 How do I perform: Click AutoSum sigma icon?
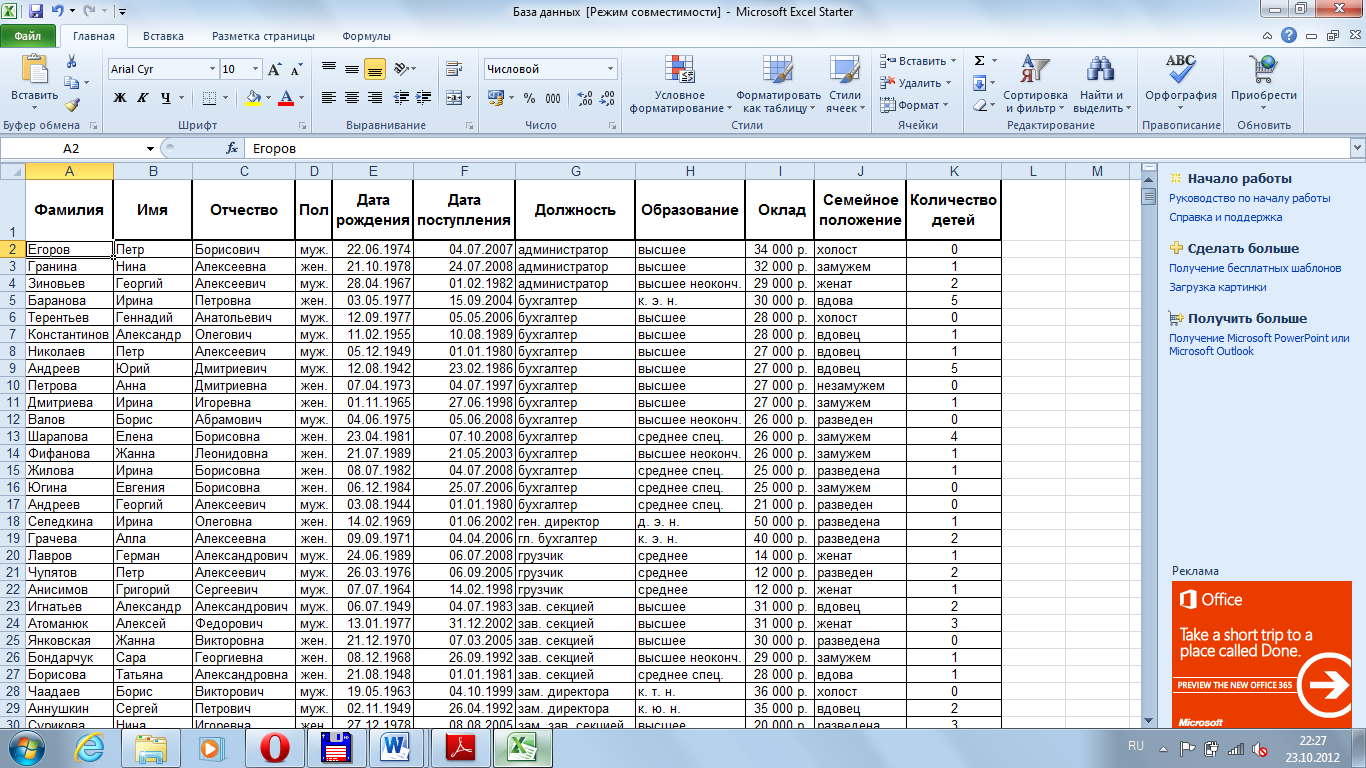[979, 61]
